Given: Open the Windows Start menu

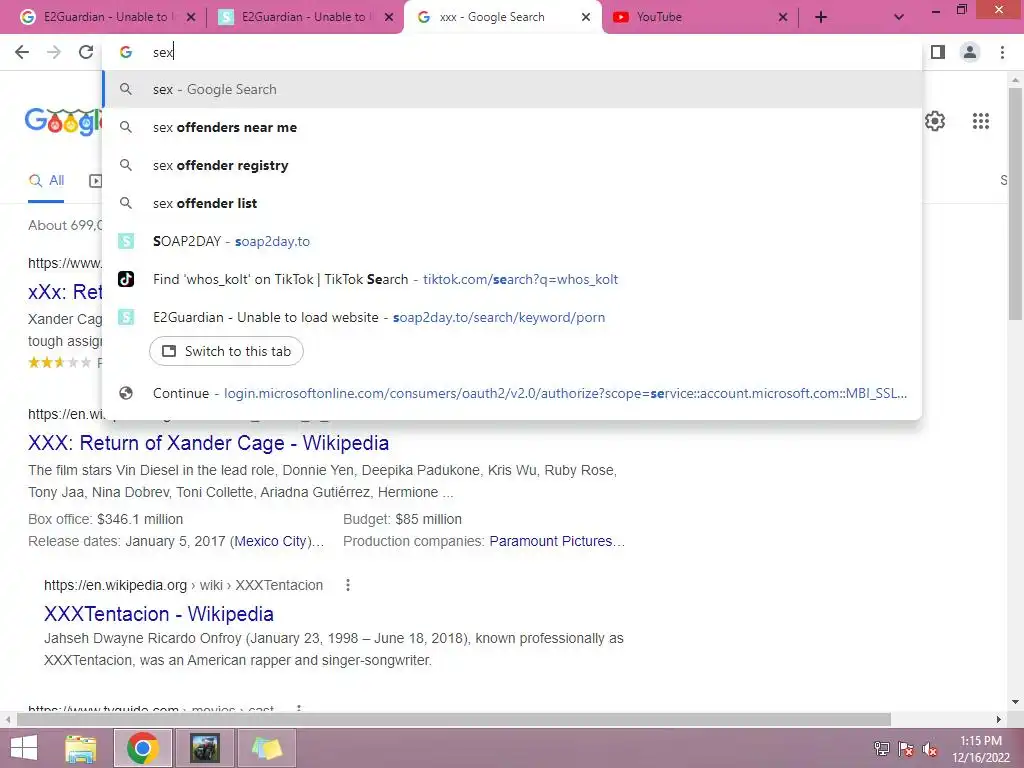Looking at the screenshot, I should (x=24, y=748).
